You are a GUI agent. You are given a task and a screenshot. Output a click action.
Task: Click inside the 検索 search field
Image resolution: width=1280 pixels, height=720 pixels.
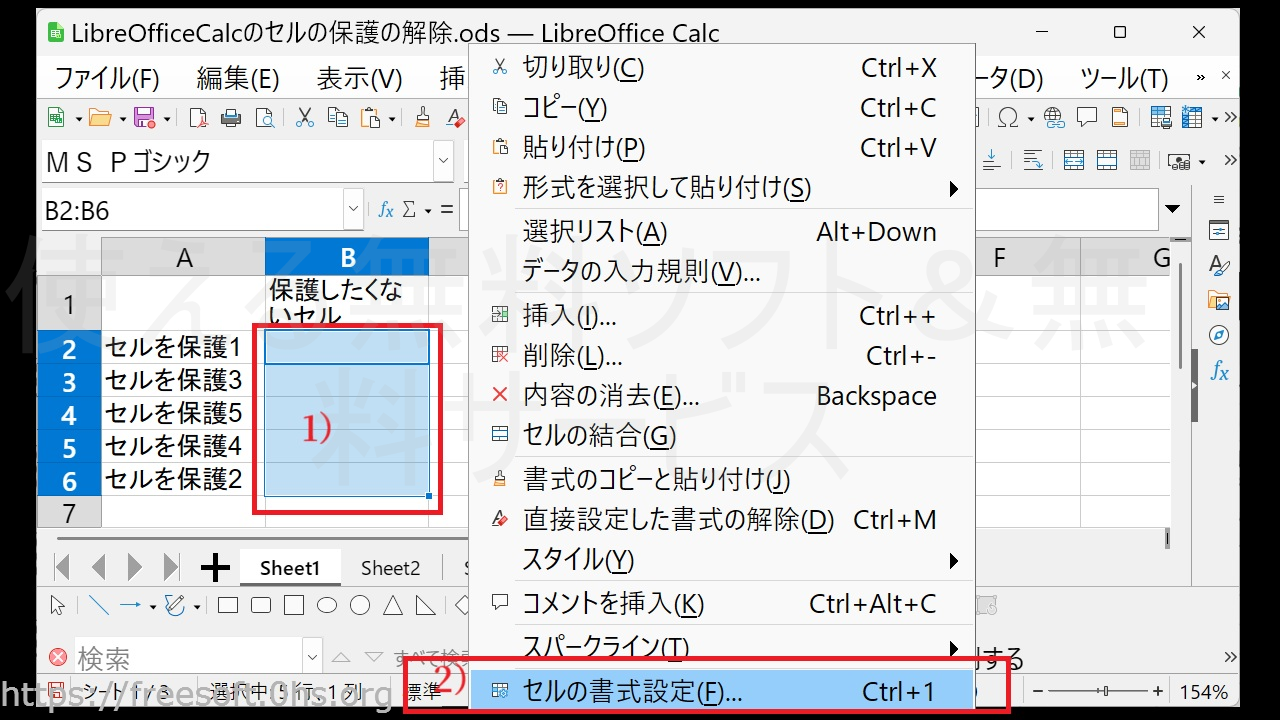(x=185, y=658)
